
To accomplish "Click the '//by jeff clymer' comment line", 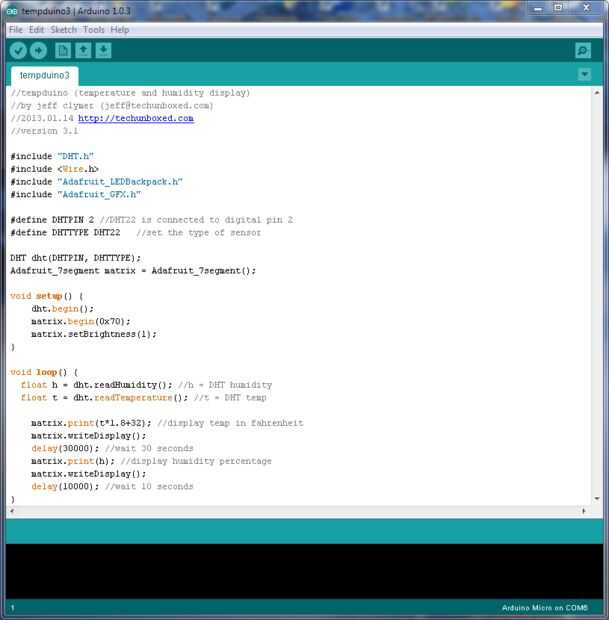I will point(112,106).
